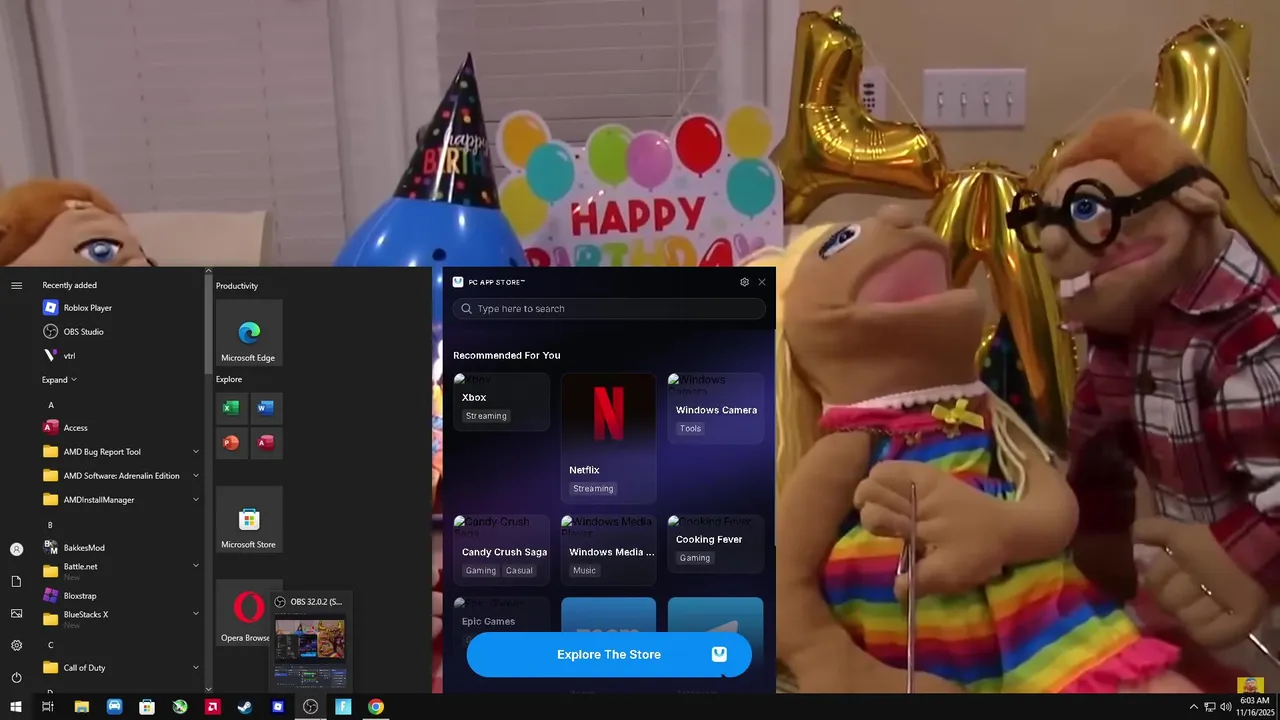Open the Windows Camera recommendation card
Viewport: 1280px width, 720px height.
pos(716,408)
